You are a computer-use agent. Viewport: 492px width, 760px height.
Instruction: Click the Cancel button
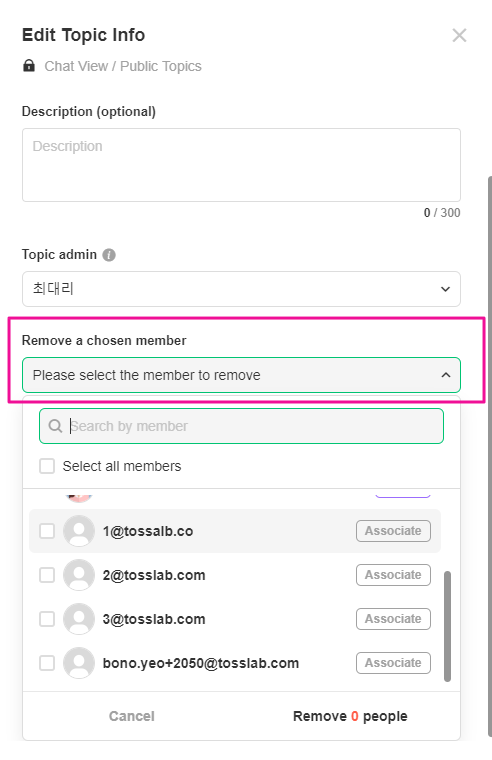(131, 716)
